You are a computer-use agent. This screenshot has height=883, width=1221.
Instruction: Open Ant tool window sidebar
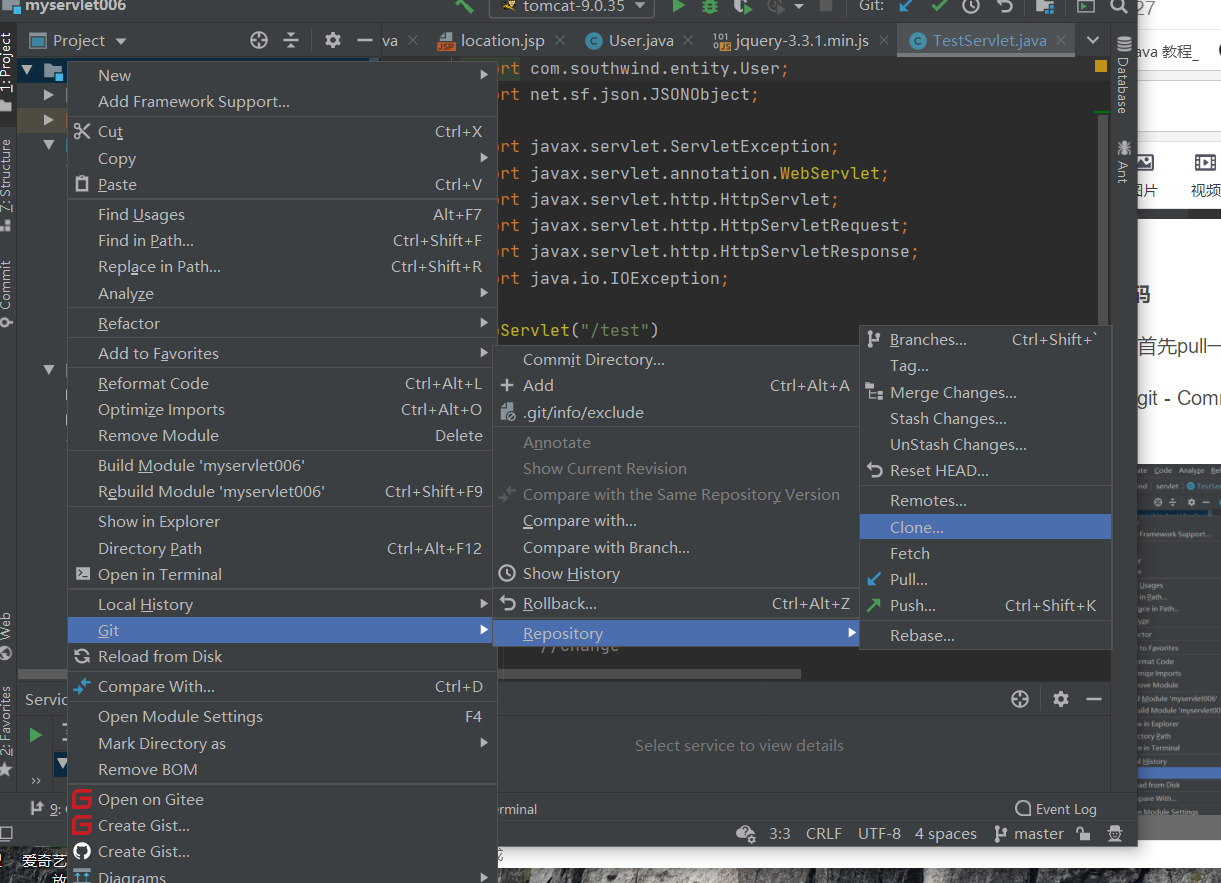(x=1124, y=162)
